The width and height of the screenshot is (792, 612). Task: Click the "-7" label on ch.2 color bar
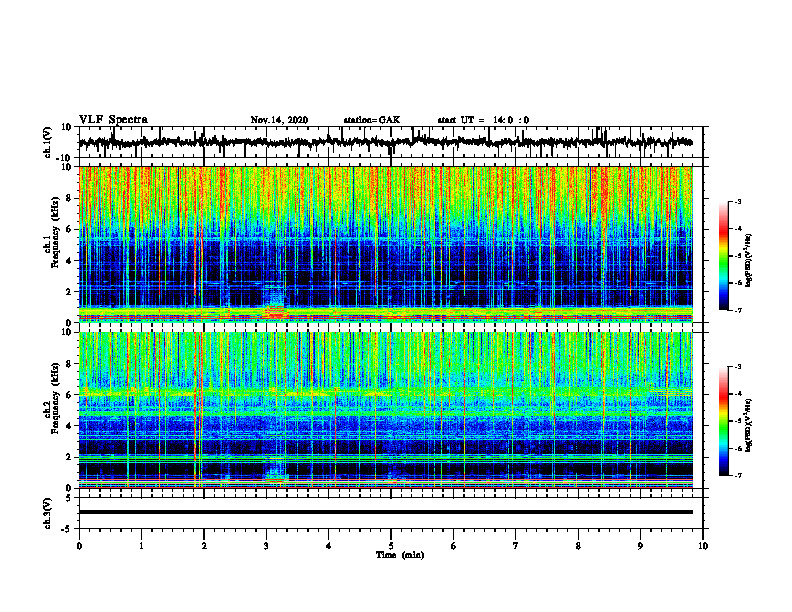(x=737, y=475)
